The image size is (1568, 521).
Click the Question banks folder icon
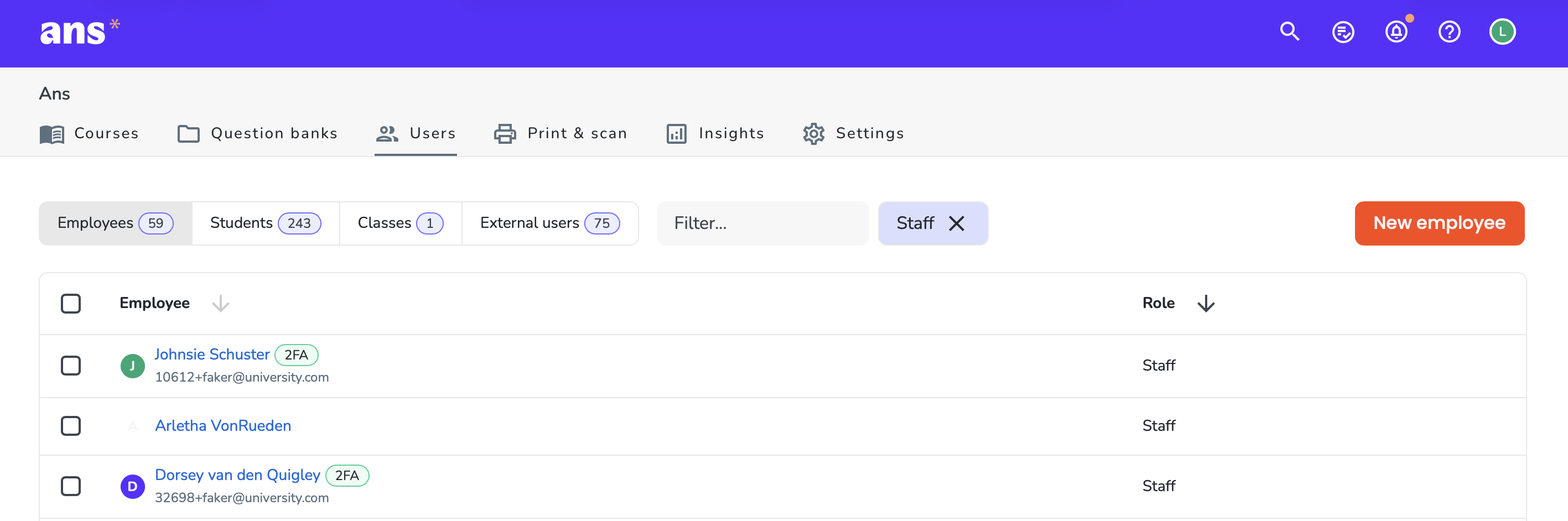tap(189, 134)
